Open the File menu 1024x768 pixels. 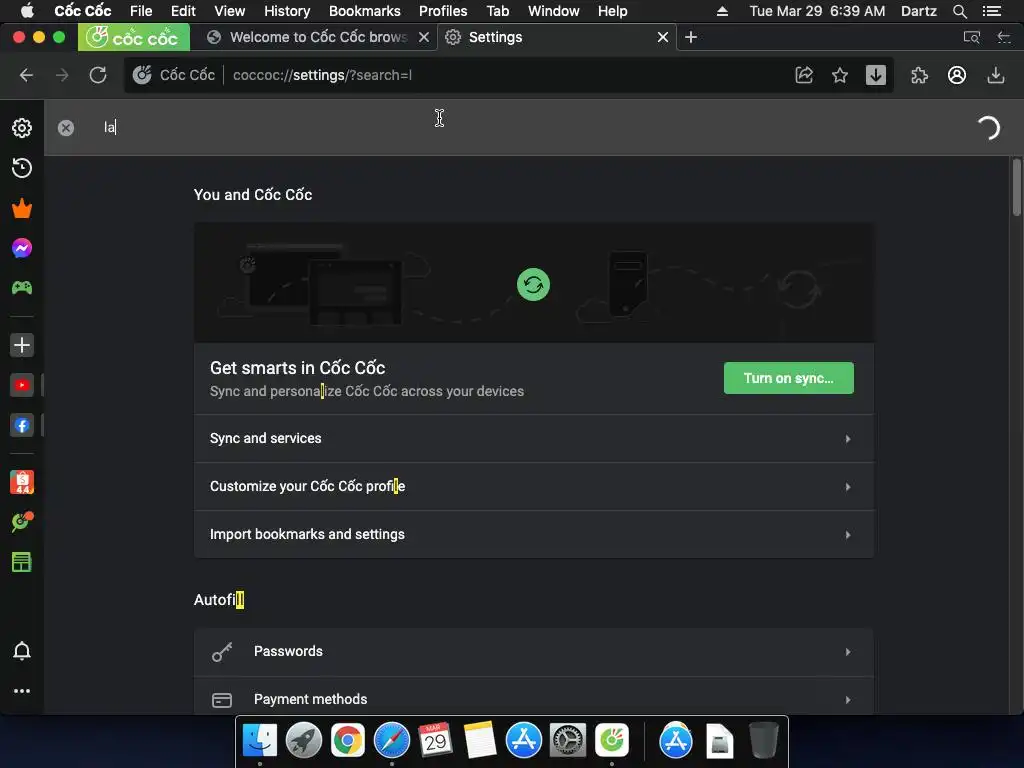141,11
